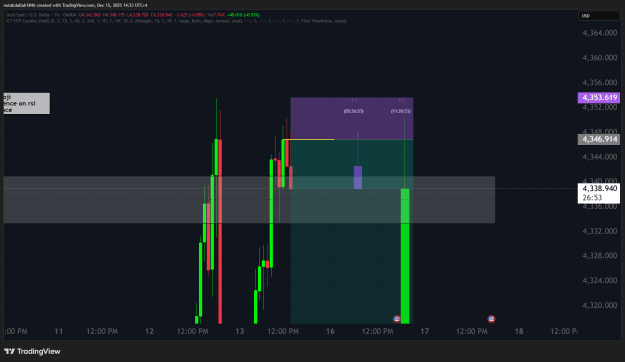Viewport: 625px width, 362px height.
Task: Click the 4,328.000 price scale label
Action: [x=599, y=256]
